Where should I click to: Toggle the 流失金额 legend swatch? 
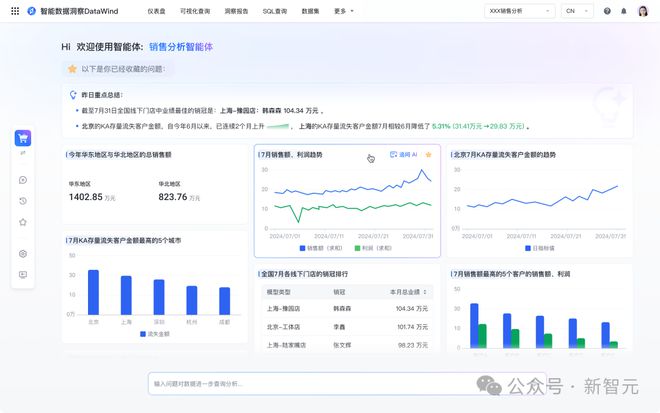tap(143, 334)
